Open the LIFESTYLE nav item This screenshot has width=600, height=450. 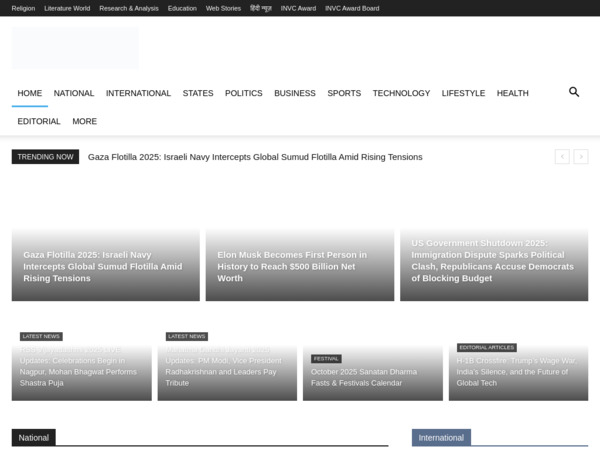coord(463,93)
